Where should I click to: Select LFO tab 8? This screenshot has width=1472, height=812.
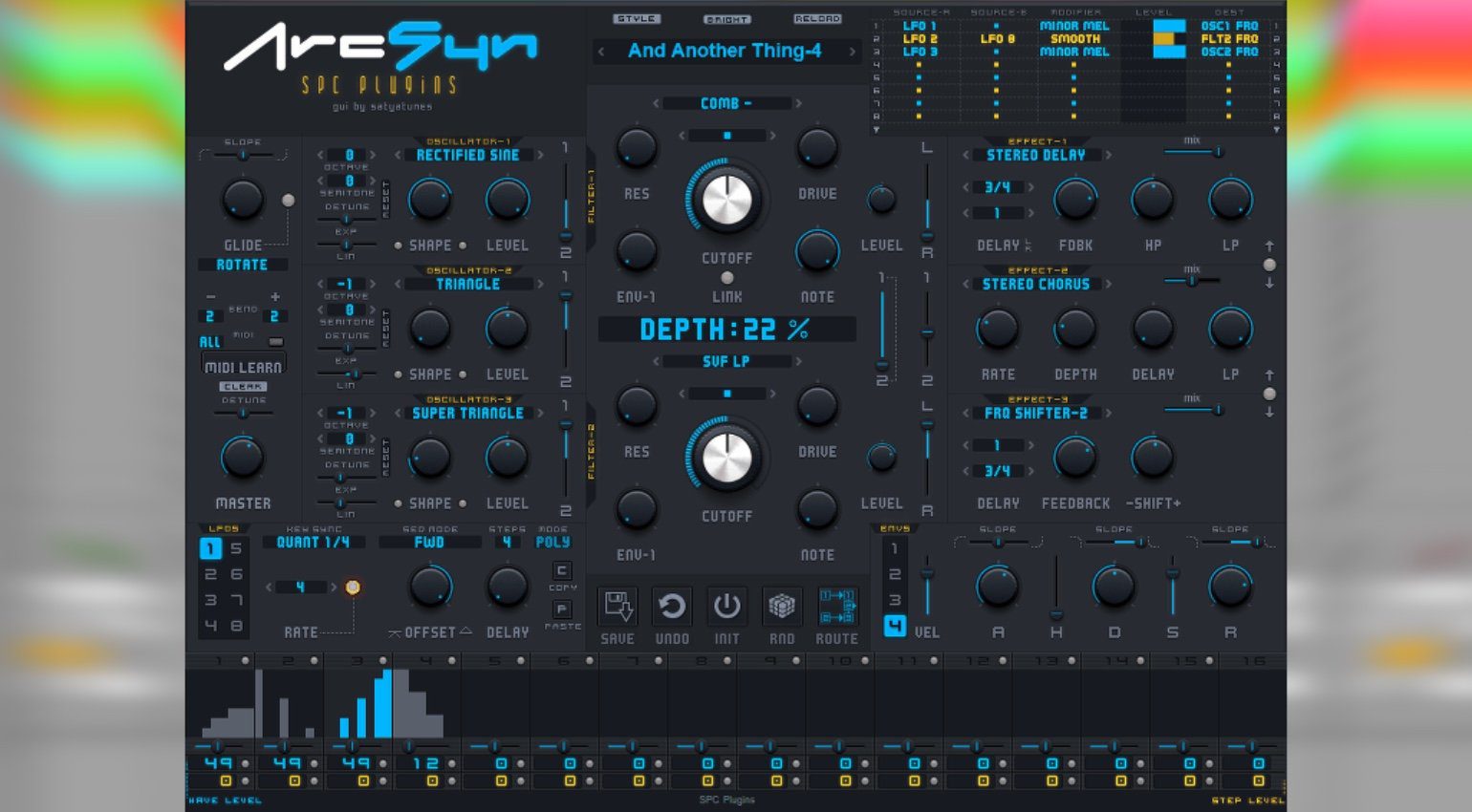tap(236, 626)
